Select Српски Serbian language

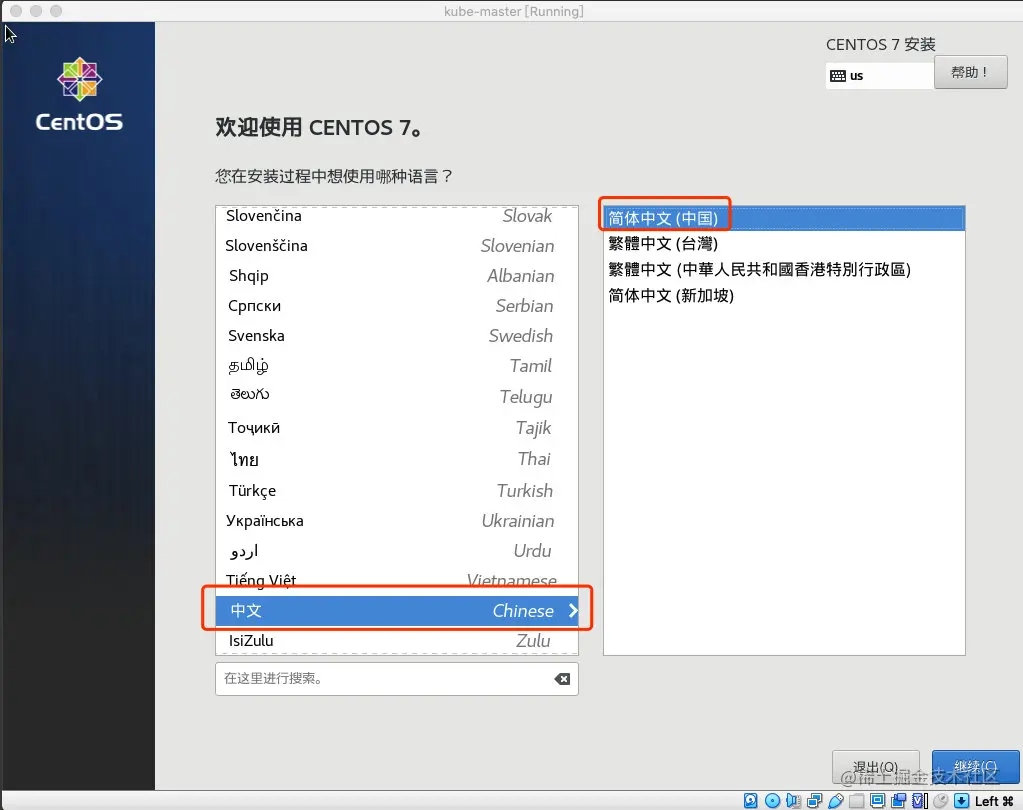[x=397, y=306]
